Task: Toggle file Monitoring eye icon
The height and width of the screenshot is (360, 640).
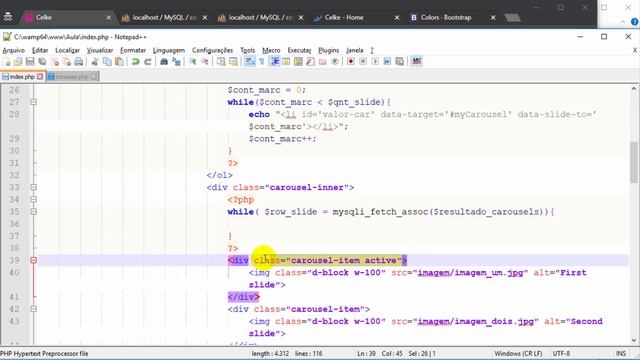Action: point(335,61)
